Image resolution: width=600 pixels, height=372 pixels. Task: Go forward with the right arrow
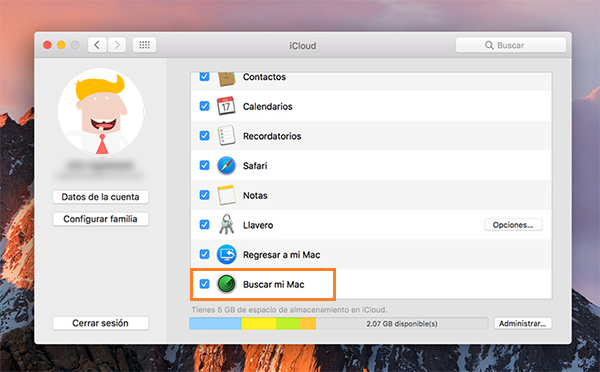click(x=117, y=45)
